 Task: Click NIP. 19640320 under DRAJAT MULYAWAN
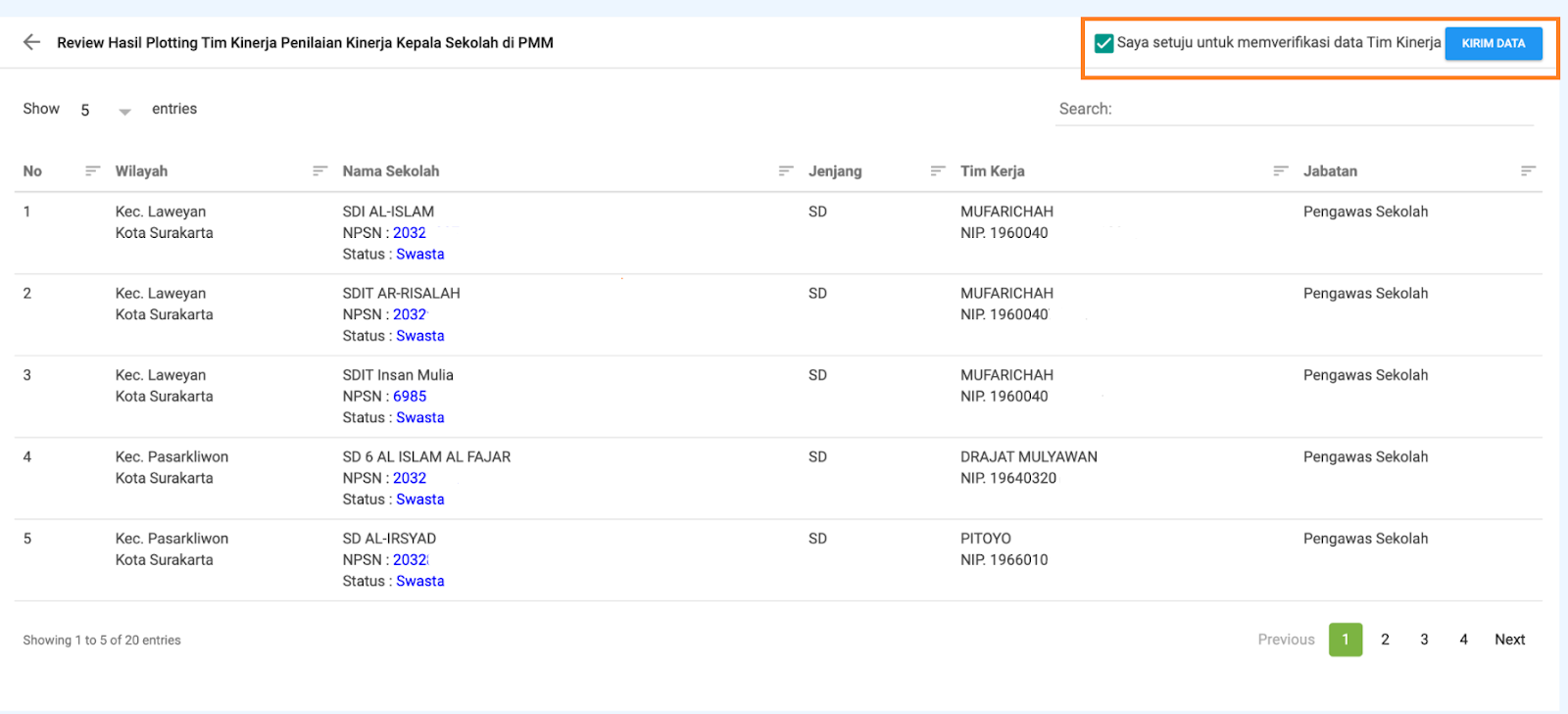(x=1008, y=478)
